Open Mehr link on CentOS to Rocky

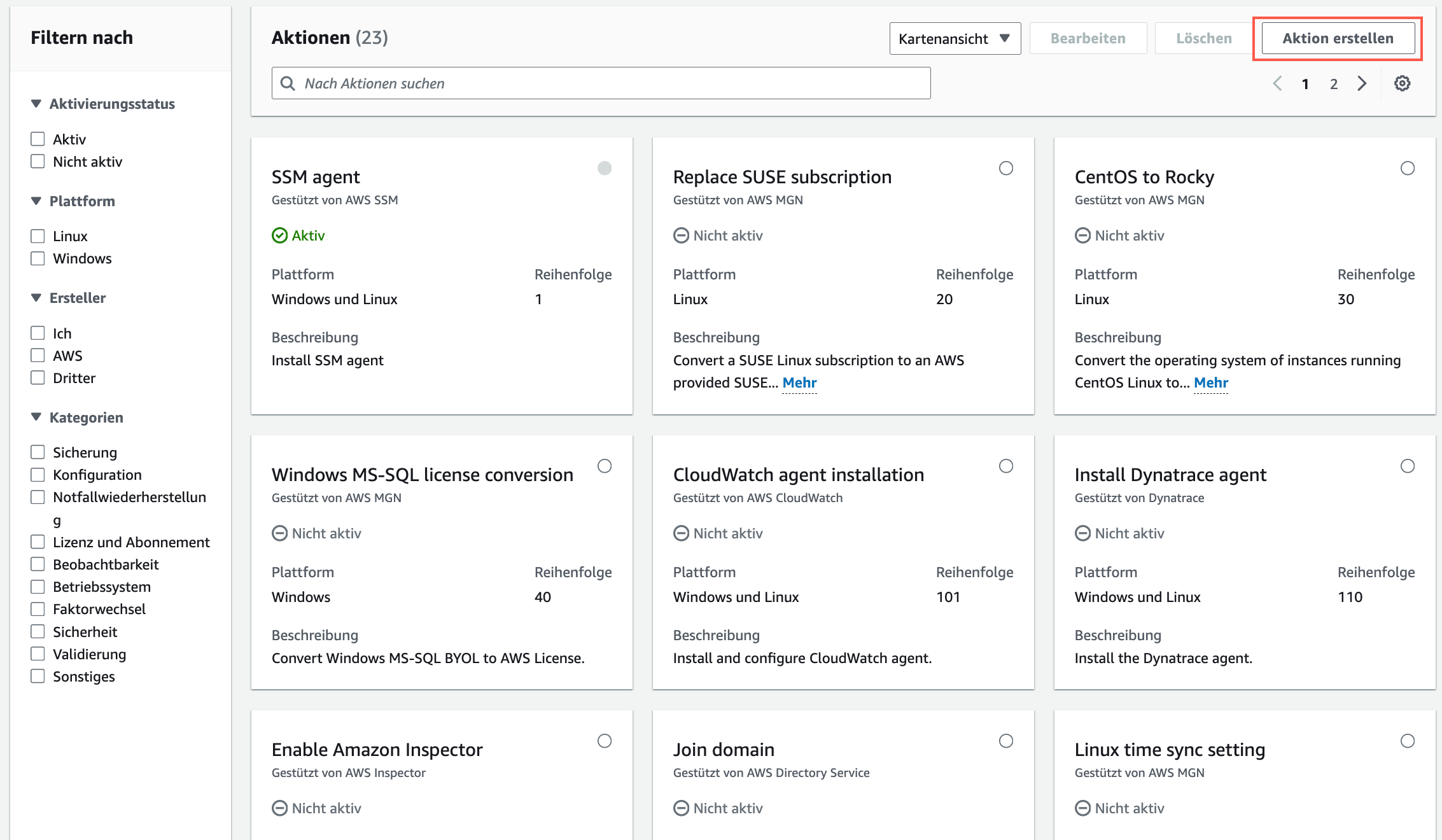pos(1210,382)
